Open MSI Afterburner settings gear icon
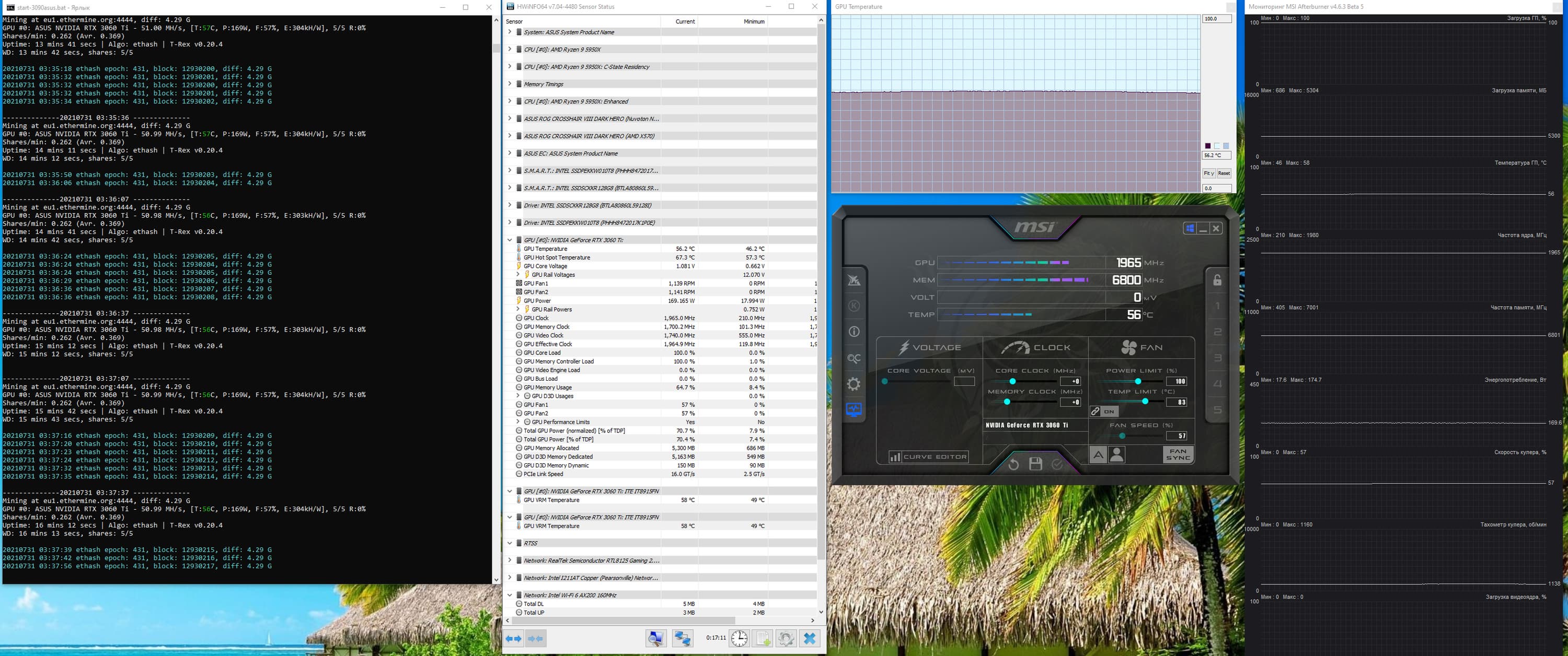1568x656 pixels. pos(854,384)
